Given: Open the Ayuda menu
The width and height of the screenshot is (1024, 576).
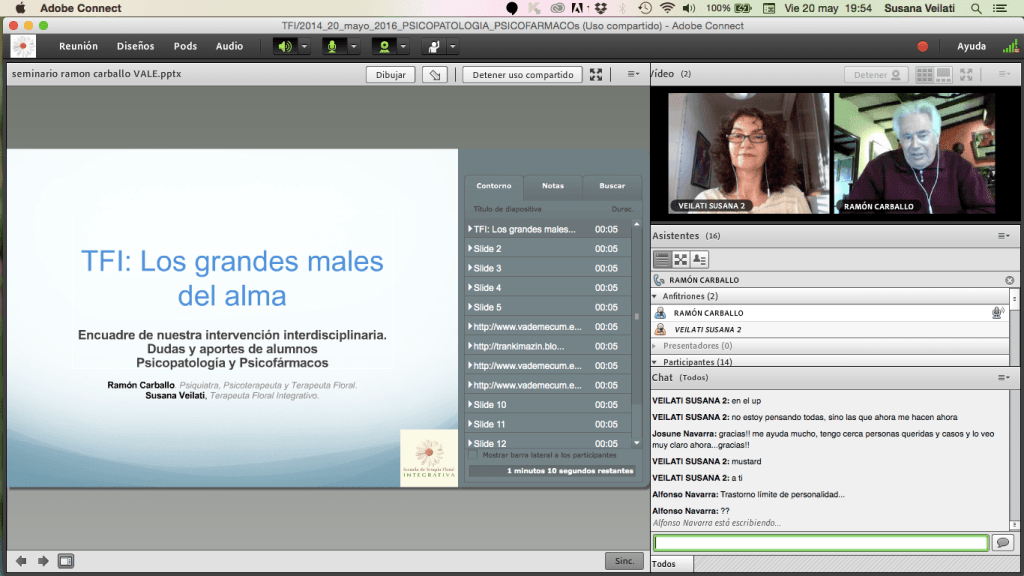Looking at the screenshot, I should [x=971, y=46].
